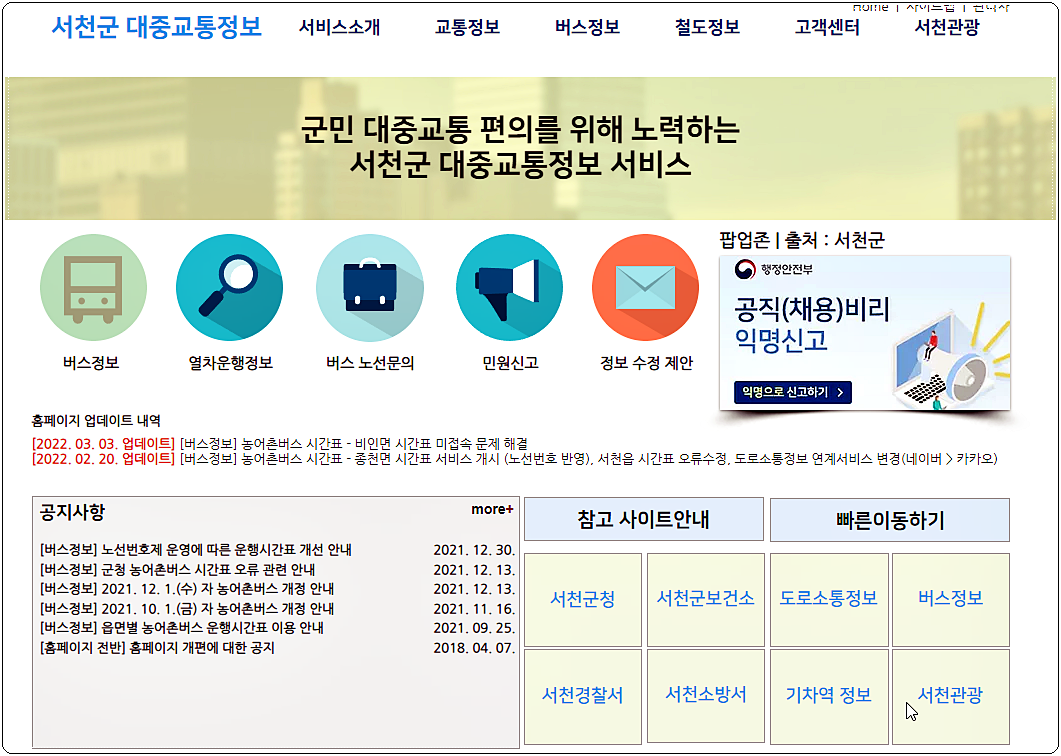Click the 2022. 03. 03. 업데이트 entry
This screenshot has width=1061, height=756.
coord(279,445)
